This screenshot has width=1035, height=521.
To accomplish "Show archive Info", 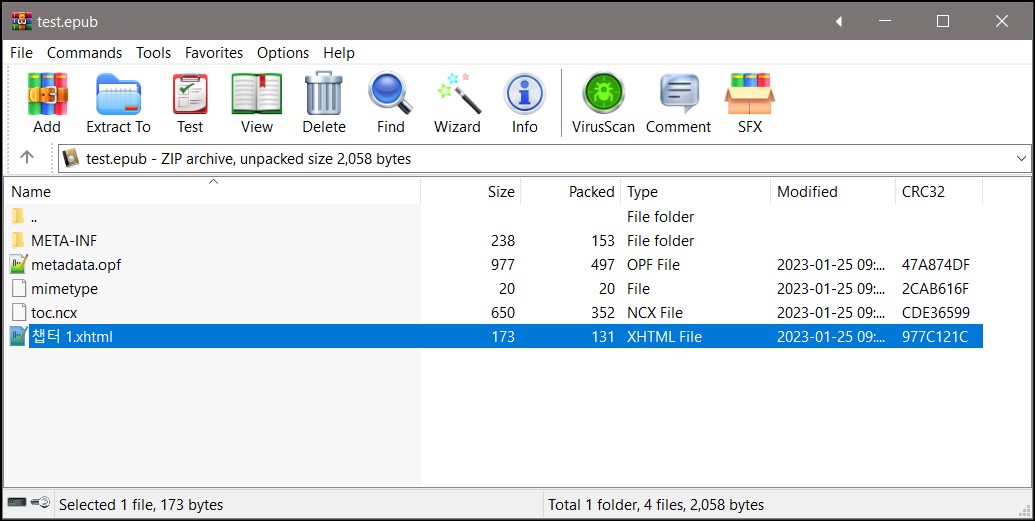I will point(524,102).
